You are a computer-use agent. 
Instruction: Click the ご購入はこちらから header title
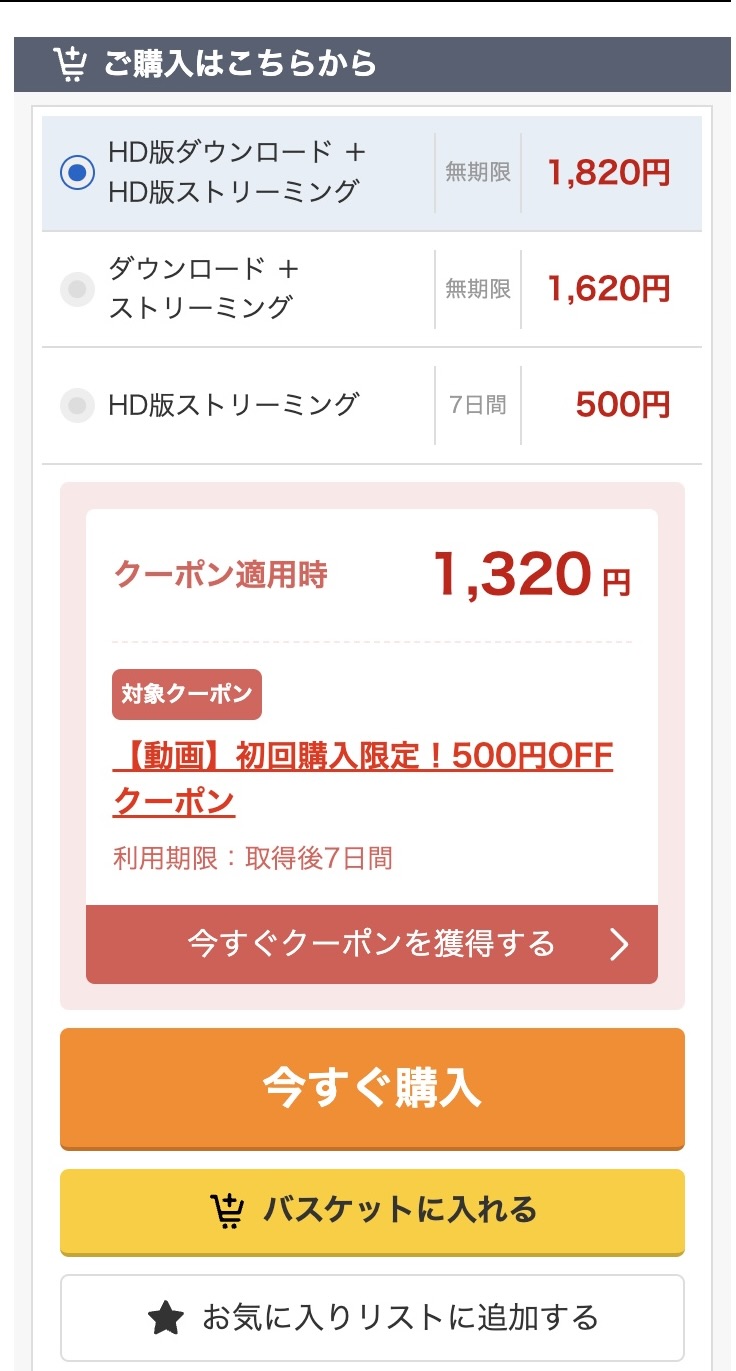240,64
